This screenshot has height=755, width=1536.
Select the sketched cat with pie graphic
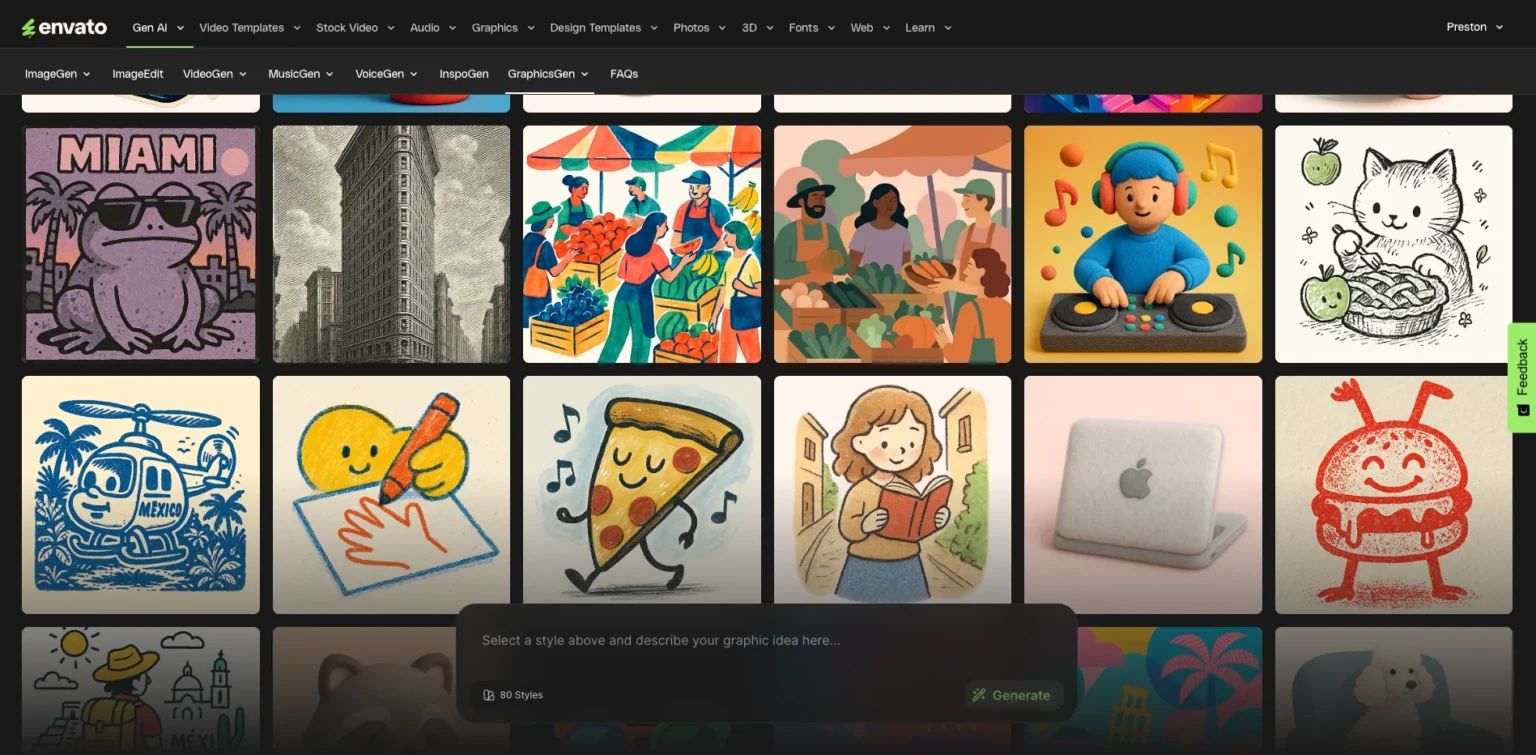click(x=1394, y=244)
